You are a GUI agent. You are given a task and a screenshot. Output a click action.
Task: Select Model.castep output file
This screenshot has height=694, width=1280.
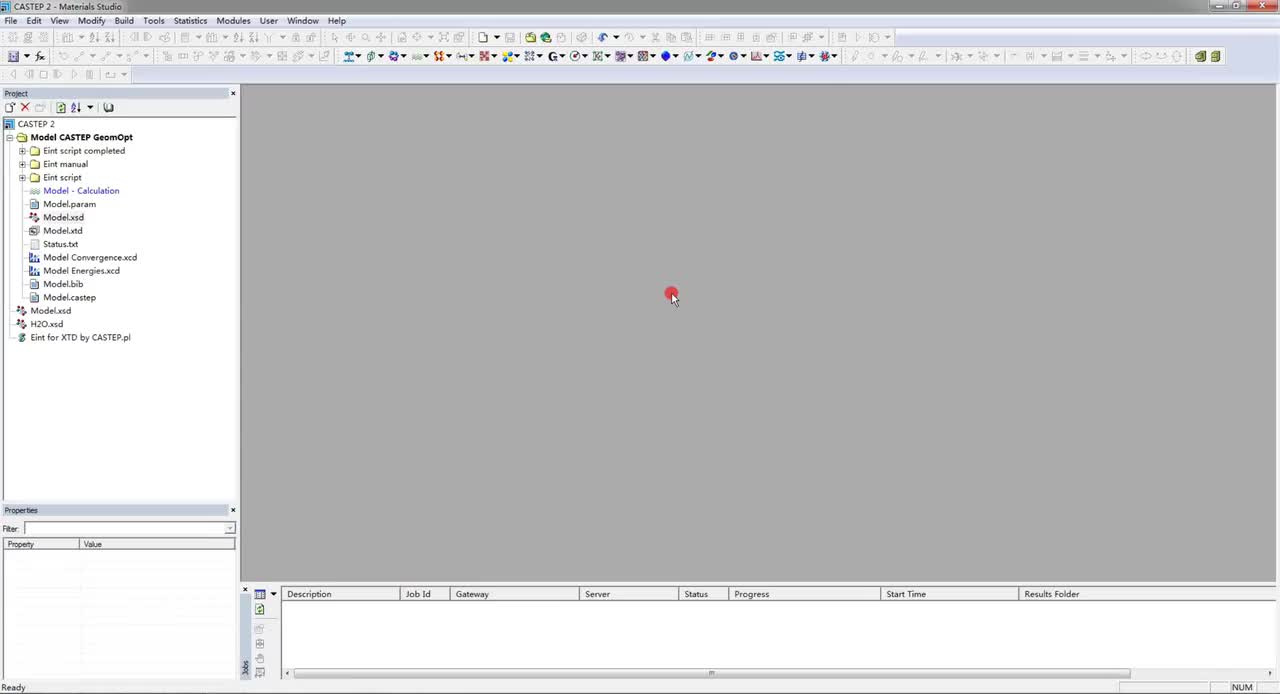pyautogui.click(x=69, y=297)
